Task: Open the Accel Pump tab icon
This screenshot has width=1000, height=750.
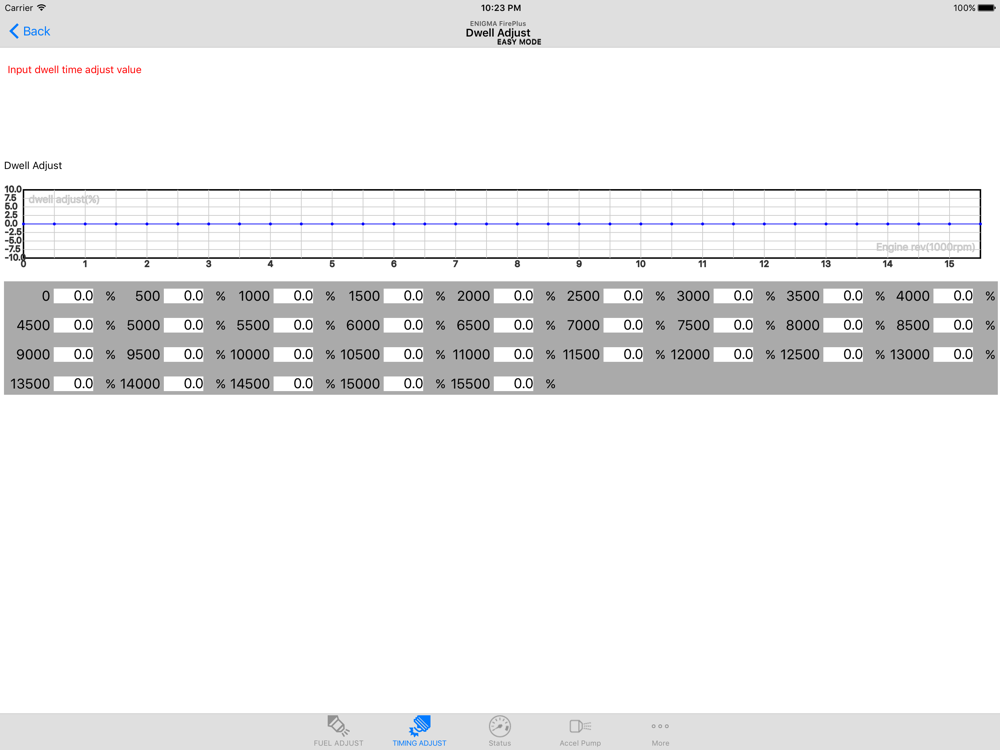Action: (580, 726)
